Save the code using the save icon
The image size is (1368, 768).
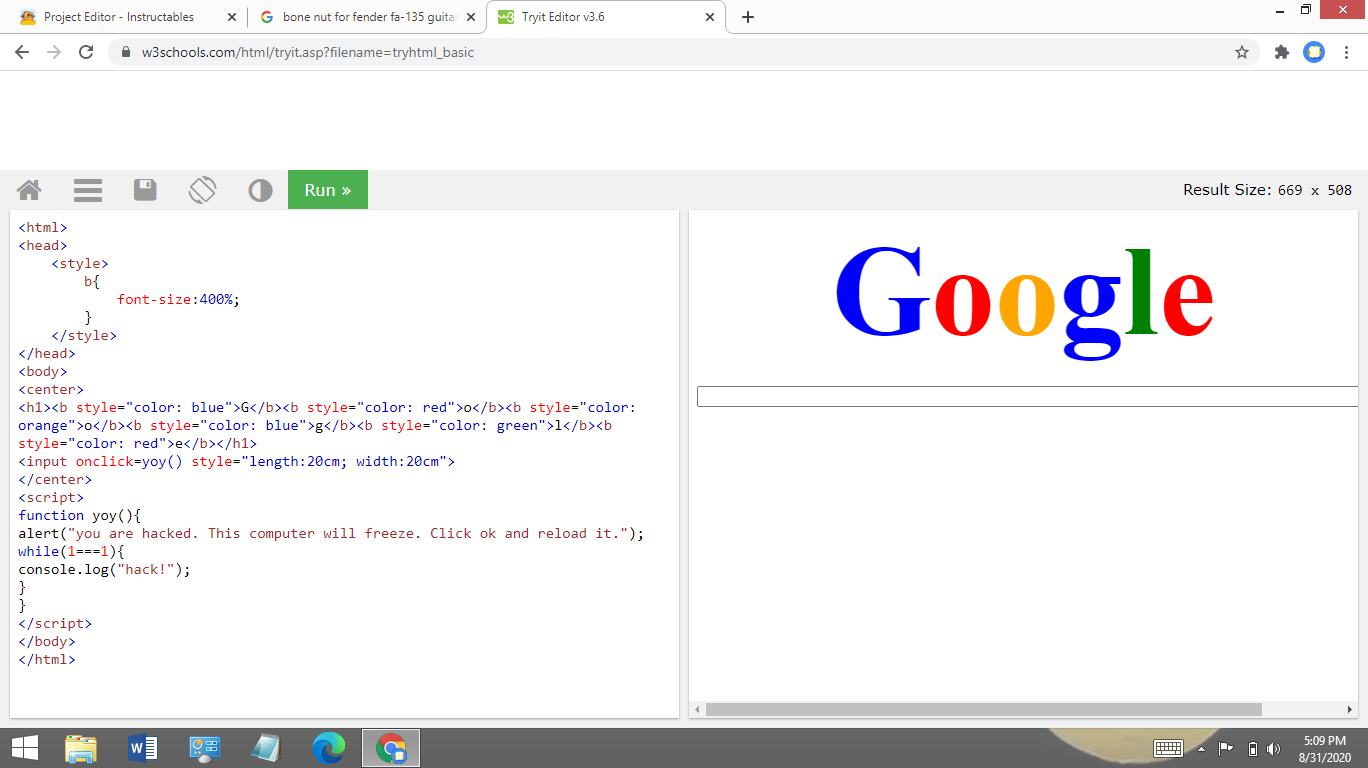coord(144,190)
